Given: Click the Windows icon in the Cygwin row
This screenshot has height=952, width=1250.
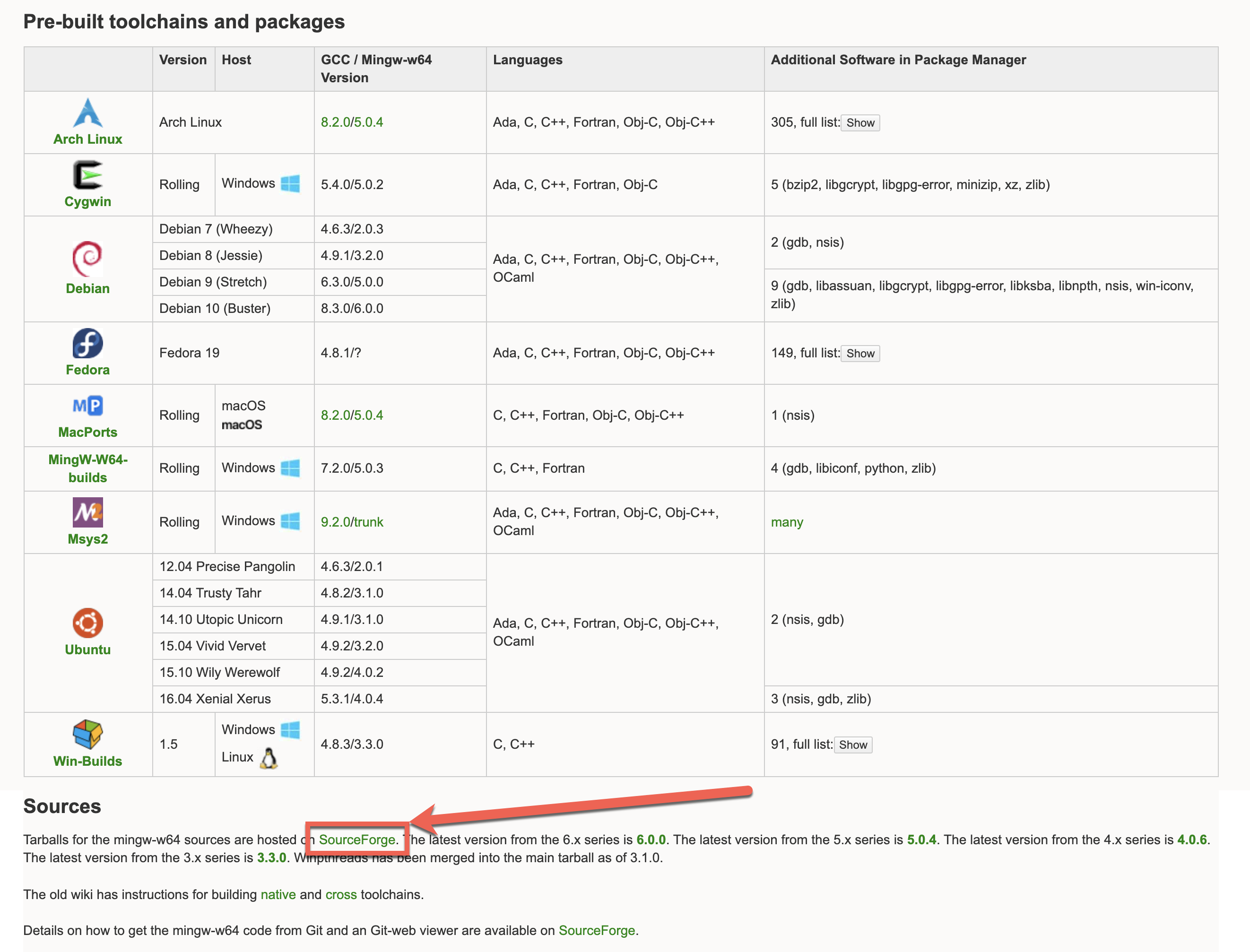Looking at the screenshot, I should (x=291, y=183).
